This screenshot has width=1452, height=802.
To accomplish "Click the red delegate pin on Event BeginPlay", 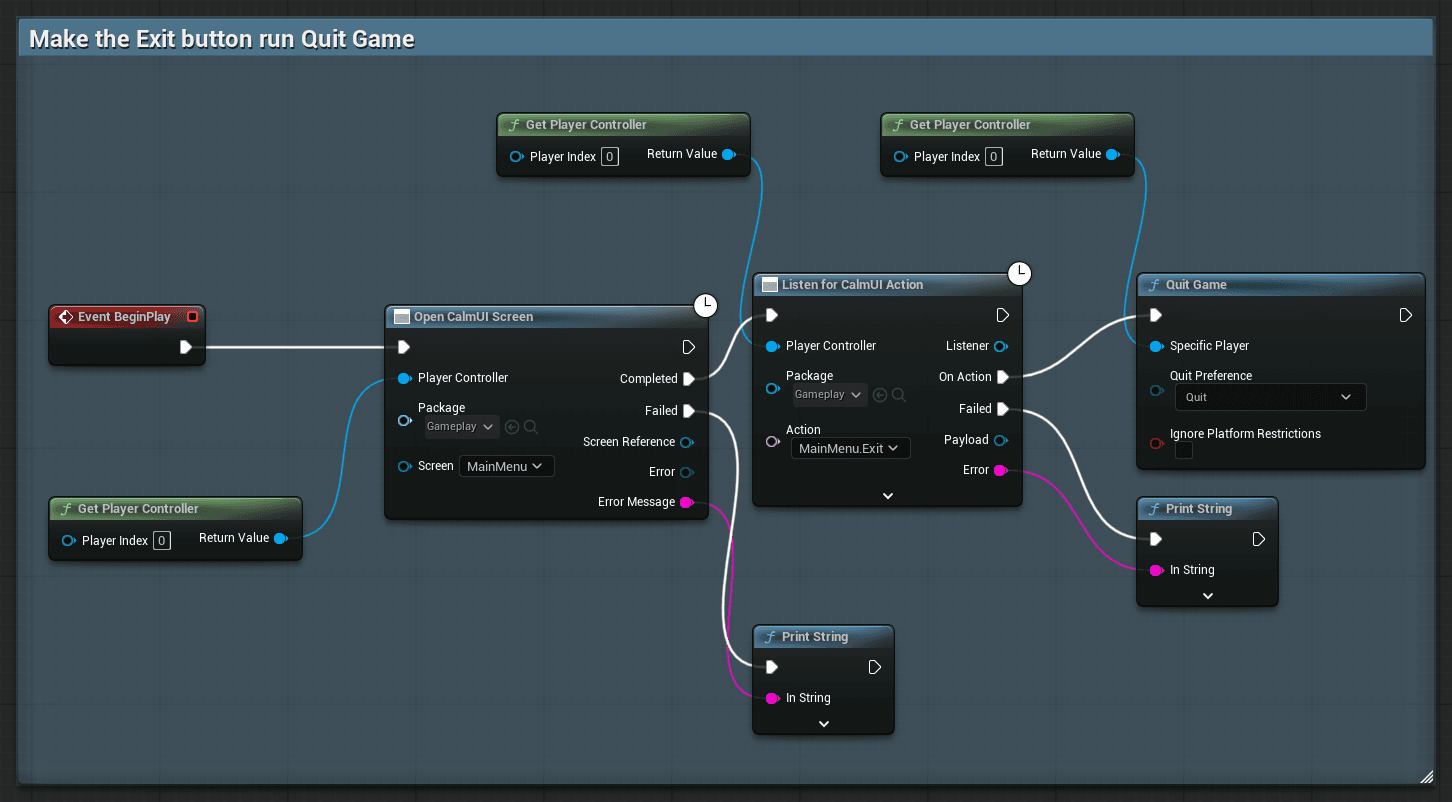I will tap(193, 317).
